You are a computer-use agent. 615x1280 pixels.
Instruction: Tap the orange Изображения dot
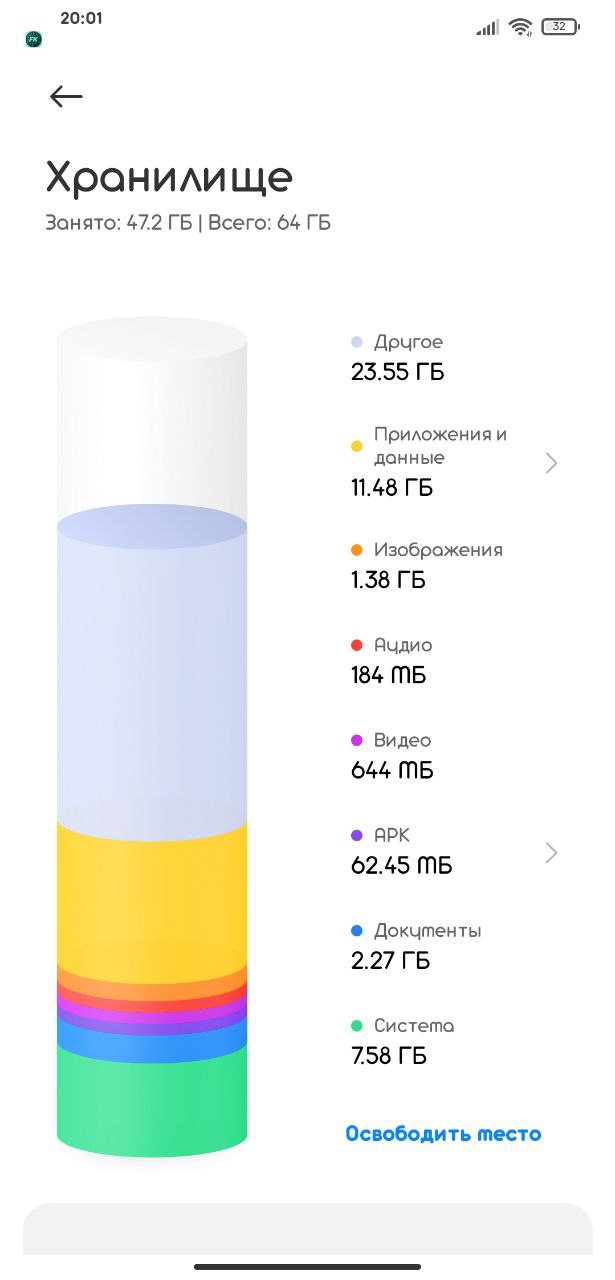357,551
